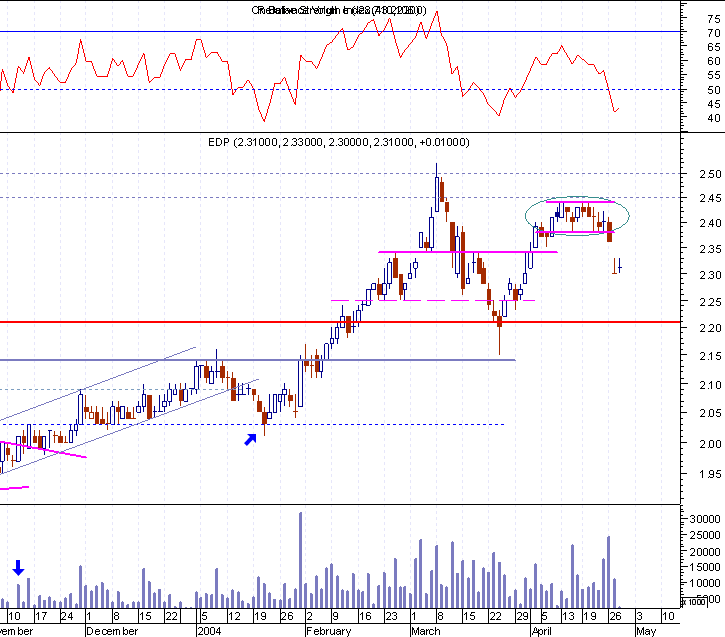Image resolution: width=725 pixels, height=637 pixels.
Task: Click the date label 17 in November
Action: [41, 616]
